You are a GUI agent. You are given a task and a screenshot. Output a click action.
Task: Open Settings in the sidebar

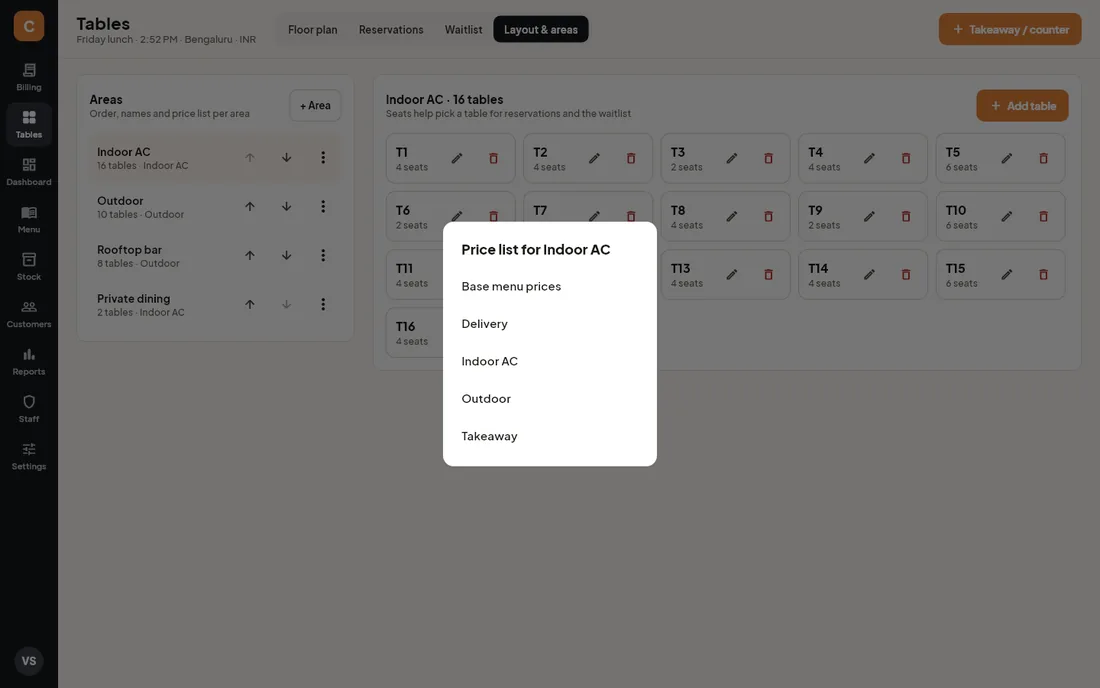click(29, 457)
